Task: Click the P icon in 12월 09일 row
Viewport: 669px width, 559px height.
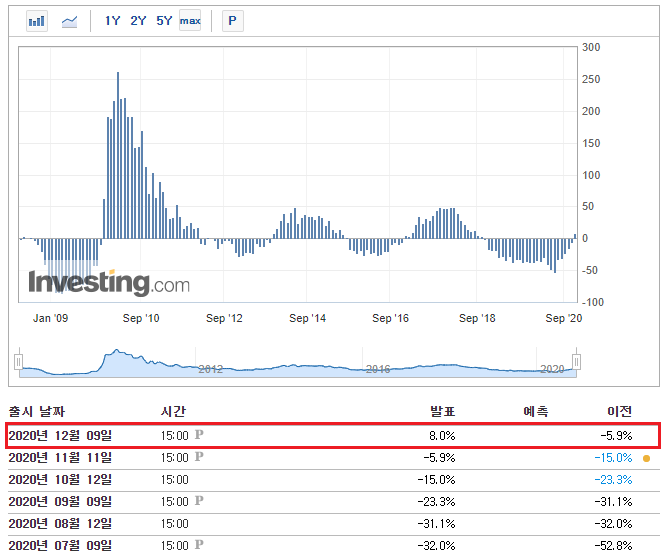Action: (199, 434)
